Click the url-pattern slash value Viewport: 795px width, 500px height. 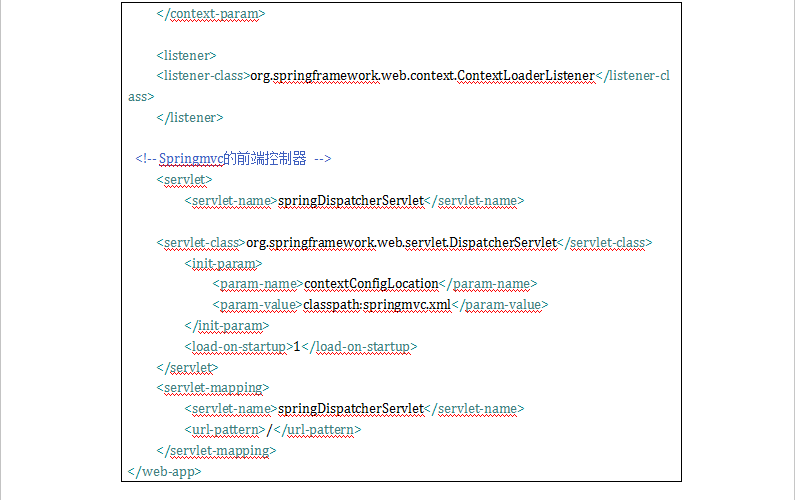point(270,430)
